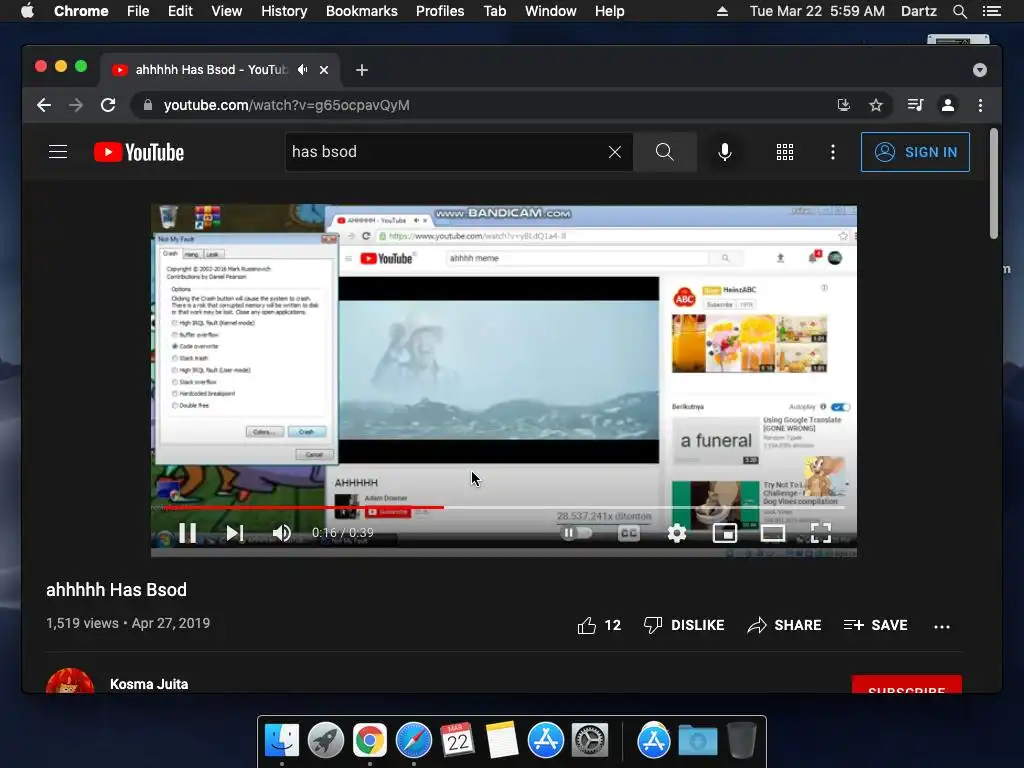
Task: Click the SIGN IN button
Action: click(x=915, y=152)
